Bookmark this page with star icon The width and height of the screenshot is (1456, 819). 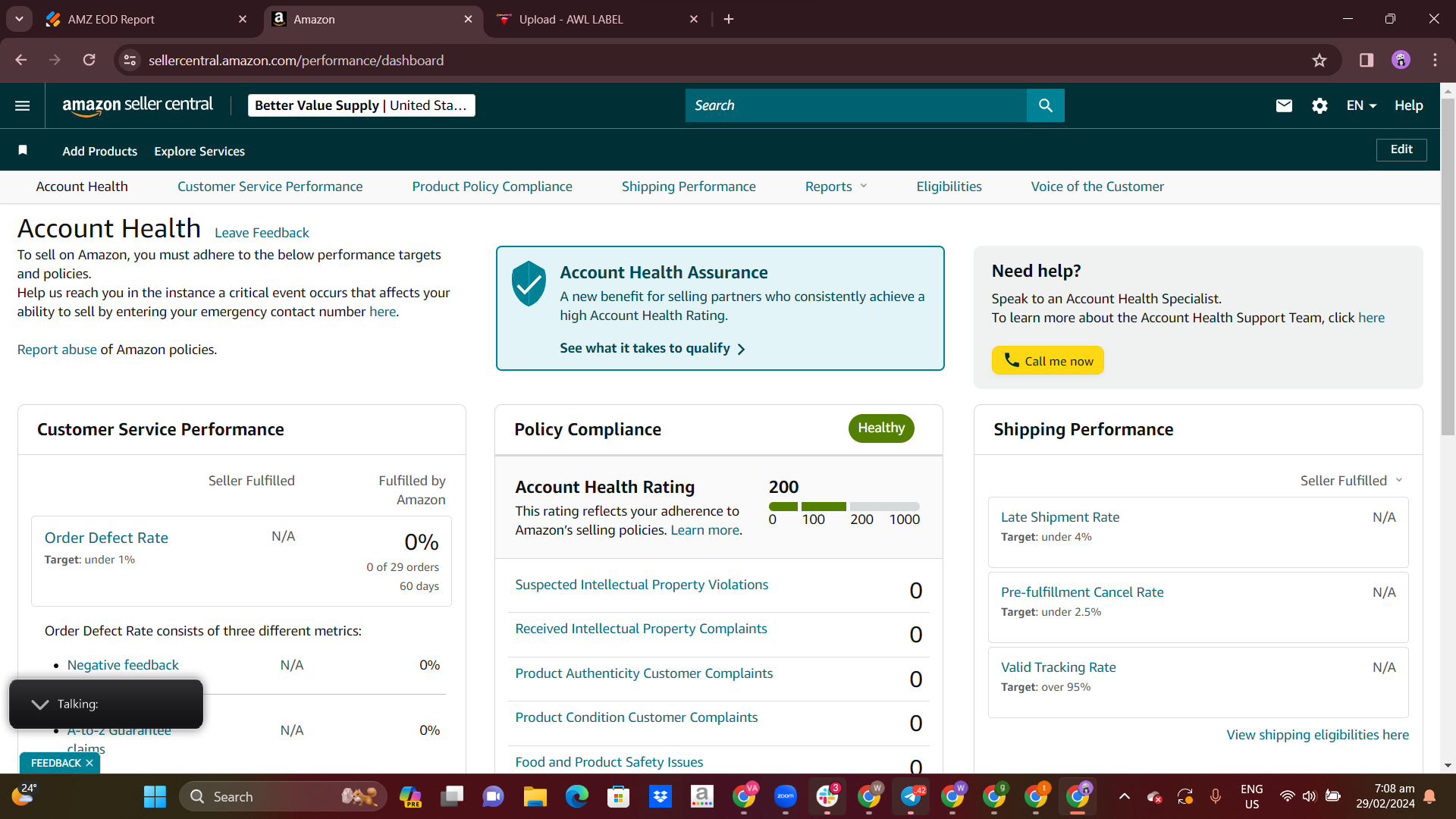1319,60
